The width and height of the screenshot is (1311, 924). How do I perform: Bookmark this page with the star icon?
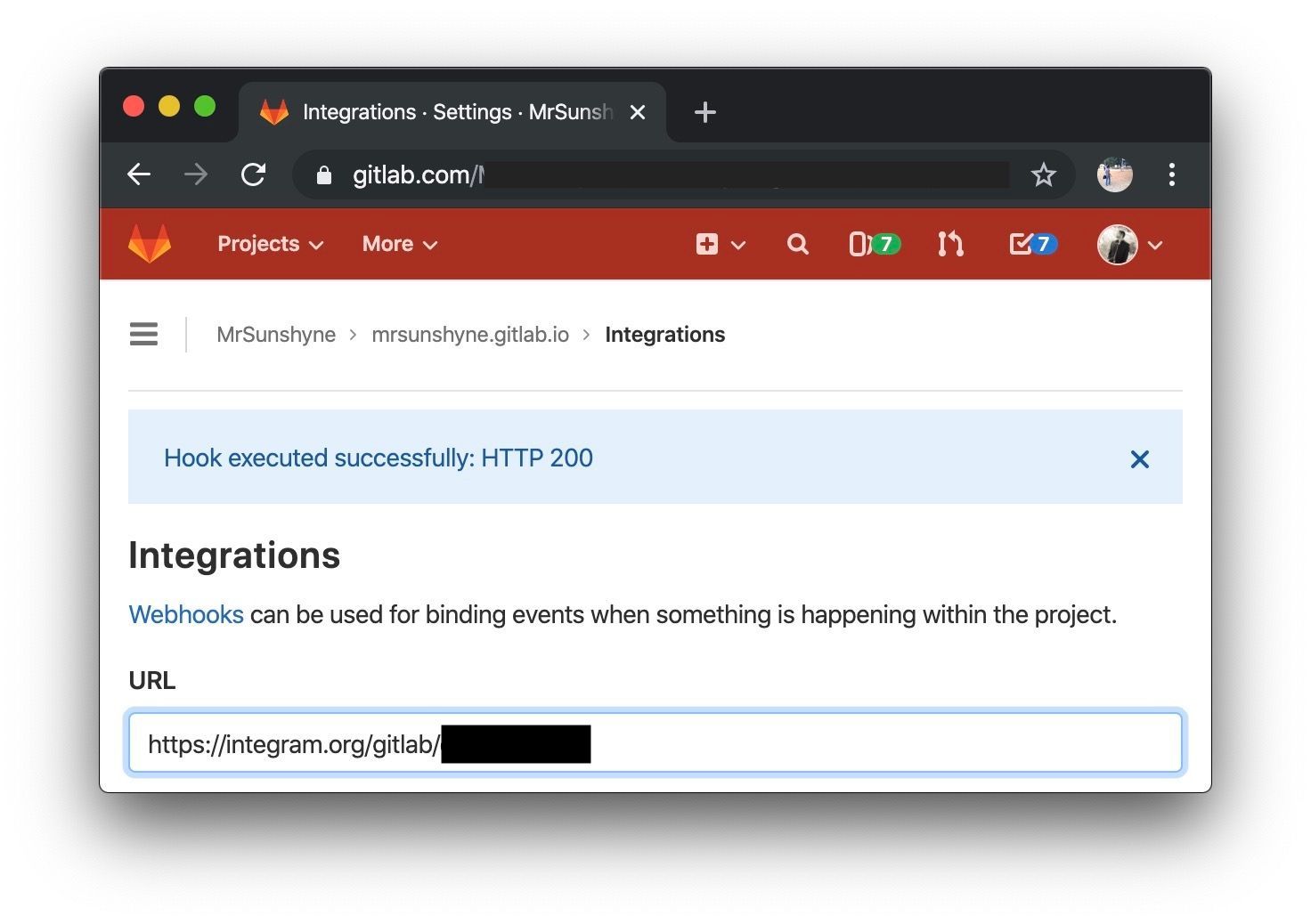1043,174
